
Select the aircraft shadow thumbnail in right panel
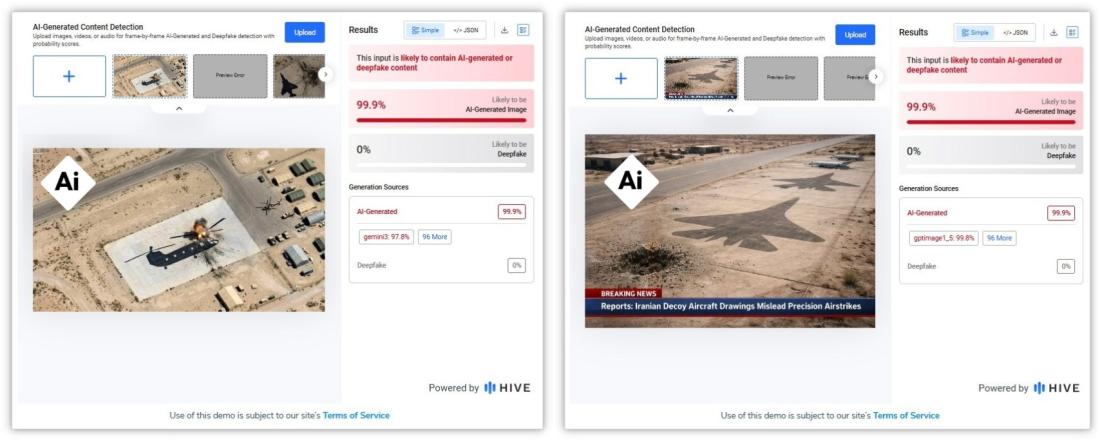701,78
